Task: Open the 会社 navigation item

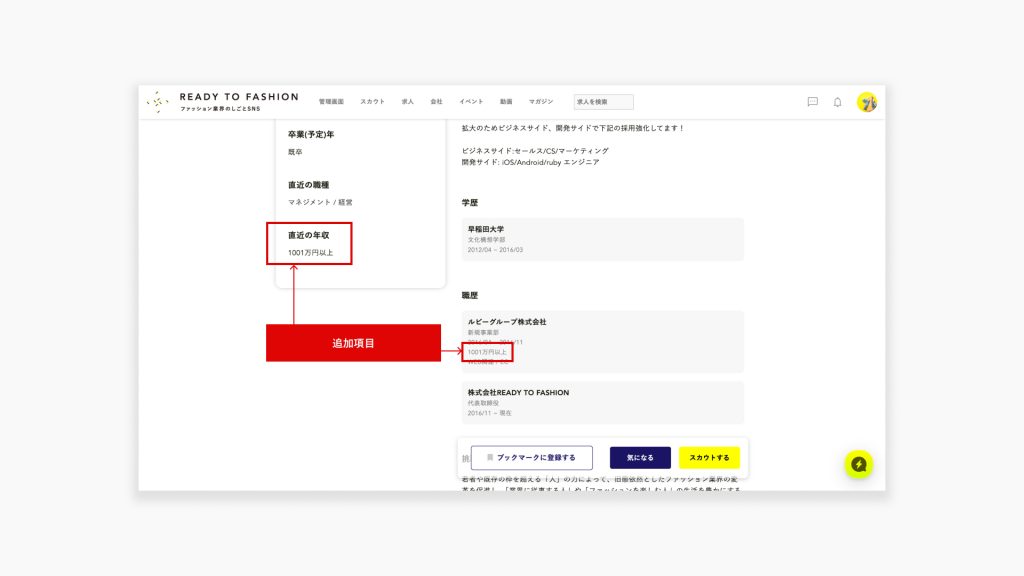Action: click(436, 102)
